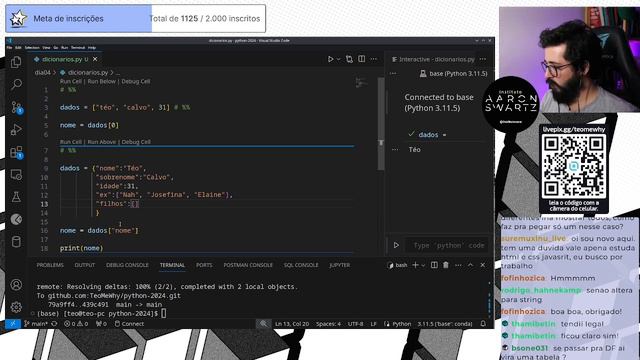Open the database cylinder view in activity bar
Image resolution: width=640 pixels, height=360 pixels.
(x=16, y=242)
